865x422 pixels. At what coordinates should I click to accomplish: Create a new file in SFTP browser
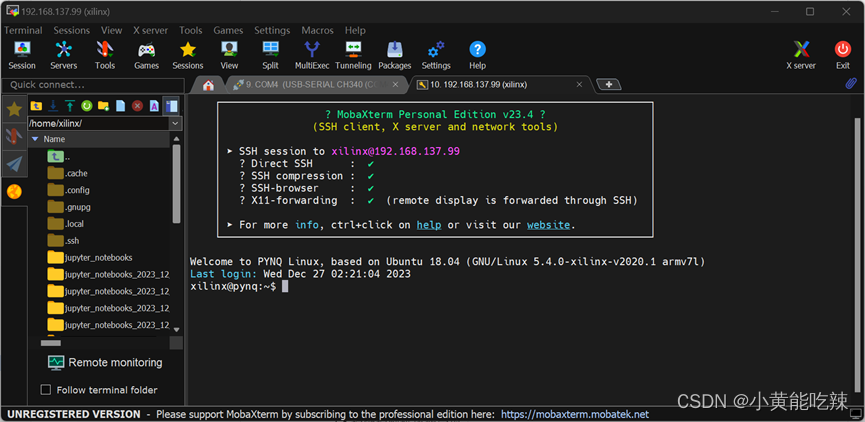[120, 106]
